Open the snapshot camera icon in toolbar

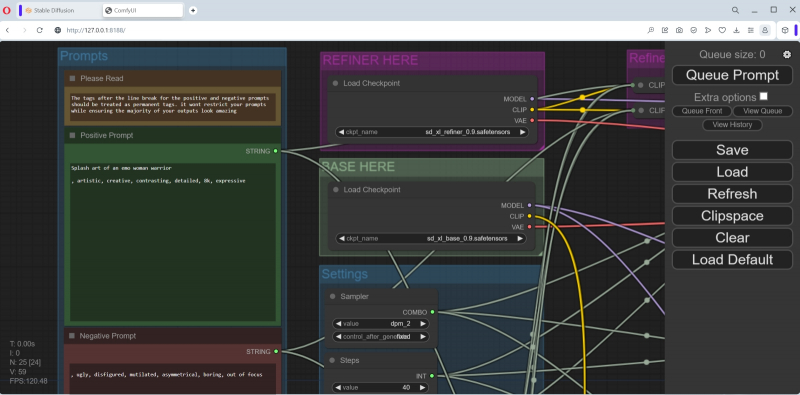click(679, 30)
